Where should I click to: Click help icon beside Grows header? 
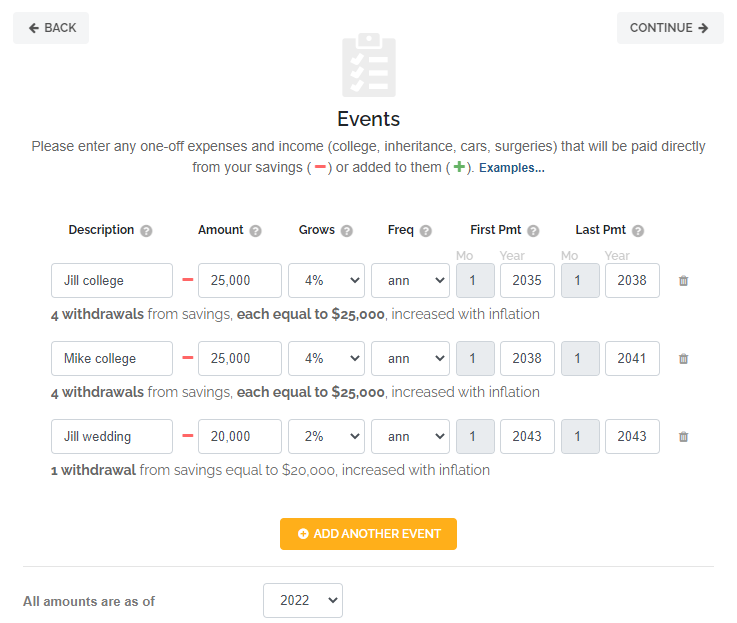click(x=347, y=231)
